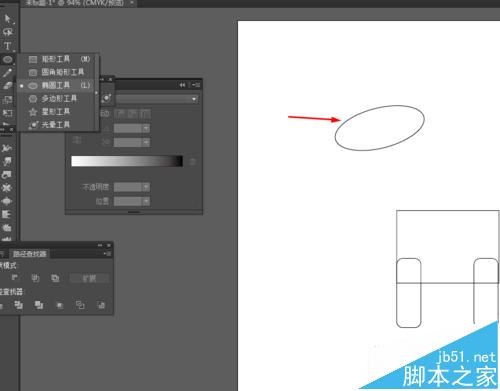The height and width of the screenshot is (391, 500).
Task: Tear off the shape tools flyout
Action: pos(97,92)
